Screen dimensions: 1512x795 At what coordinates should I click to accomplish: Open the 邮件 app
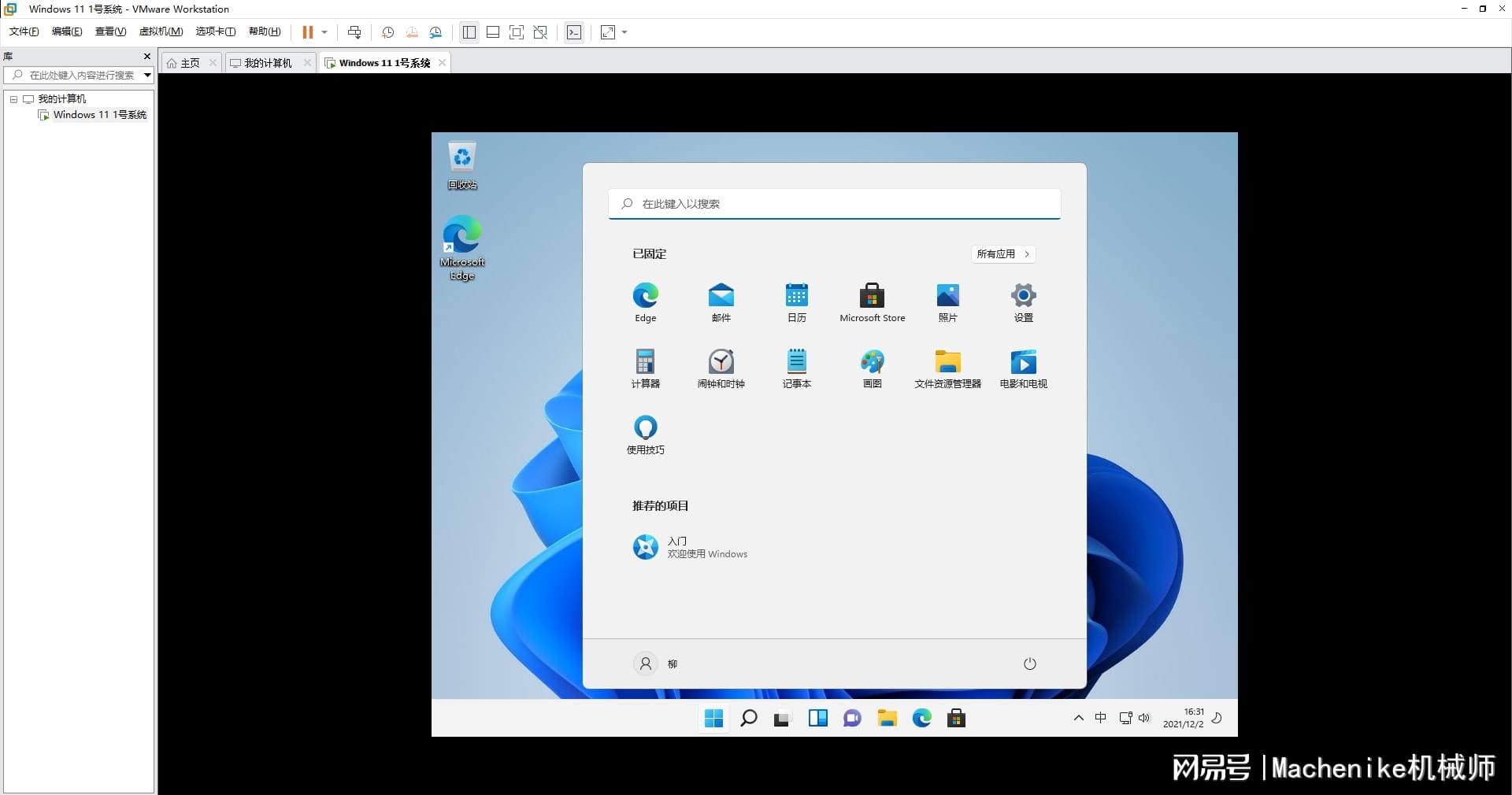click(721, 302)
